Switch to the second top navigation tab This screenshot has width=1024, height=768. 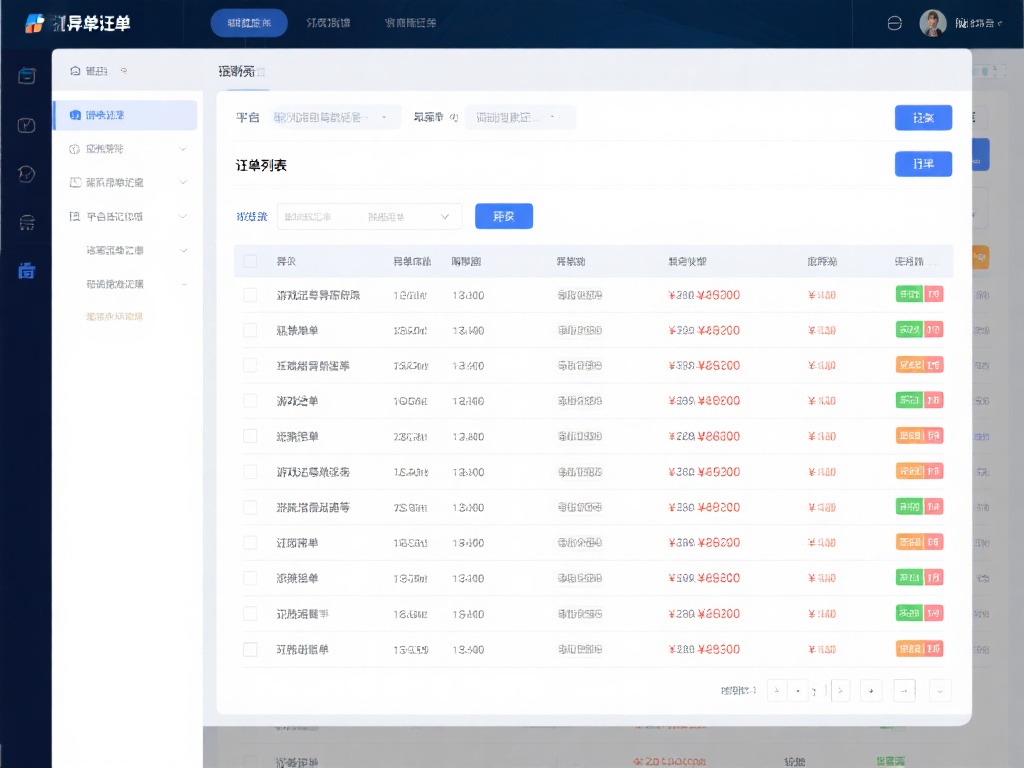tap(328, 23)
